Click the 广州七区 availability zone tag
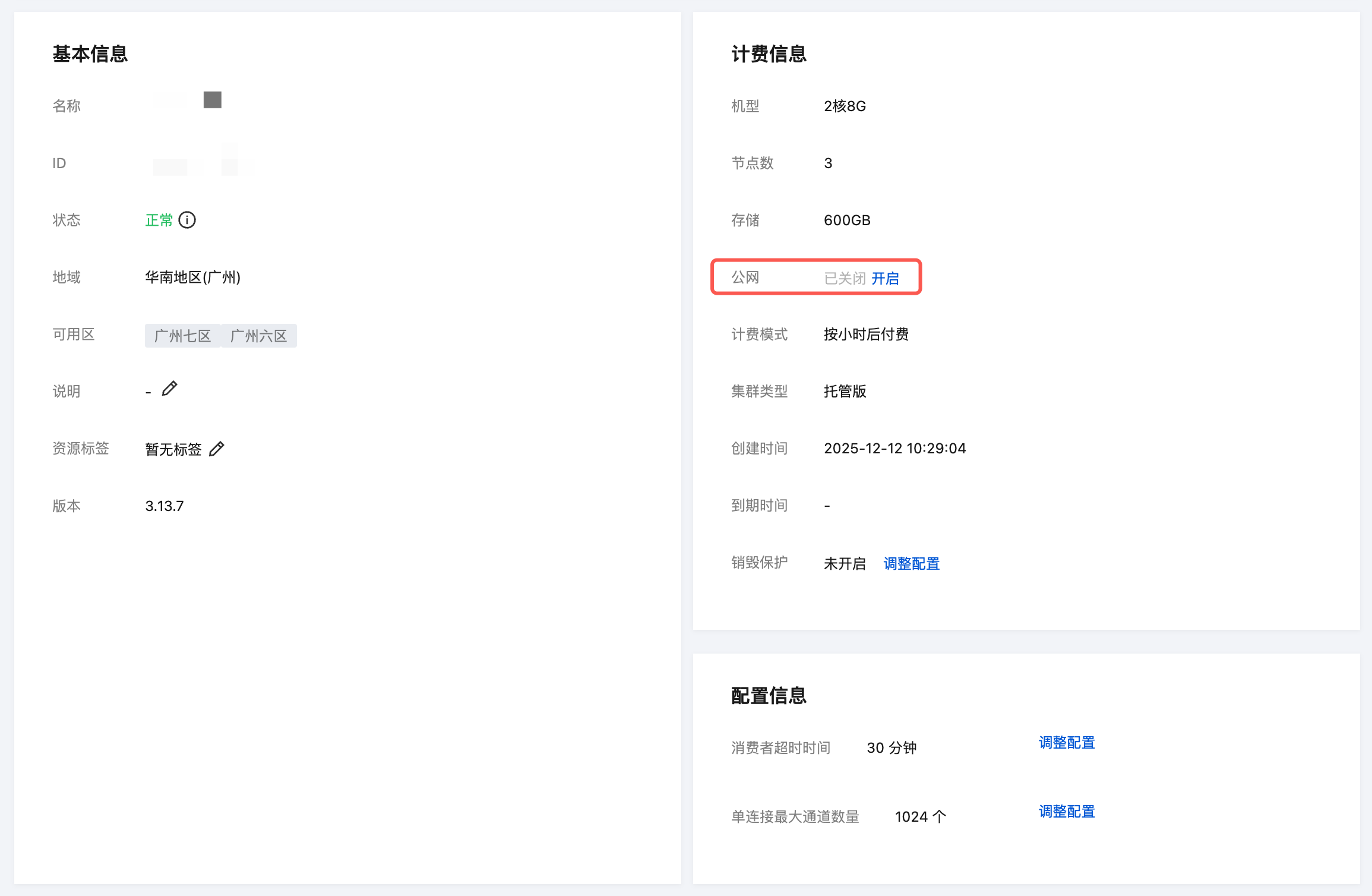The image size is (1372, 896). (x=182, y=336)
